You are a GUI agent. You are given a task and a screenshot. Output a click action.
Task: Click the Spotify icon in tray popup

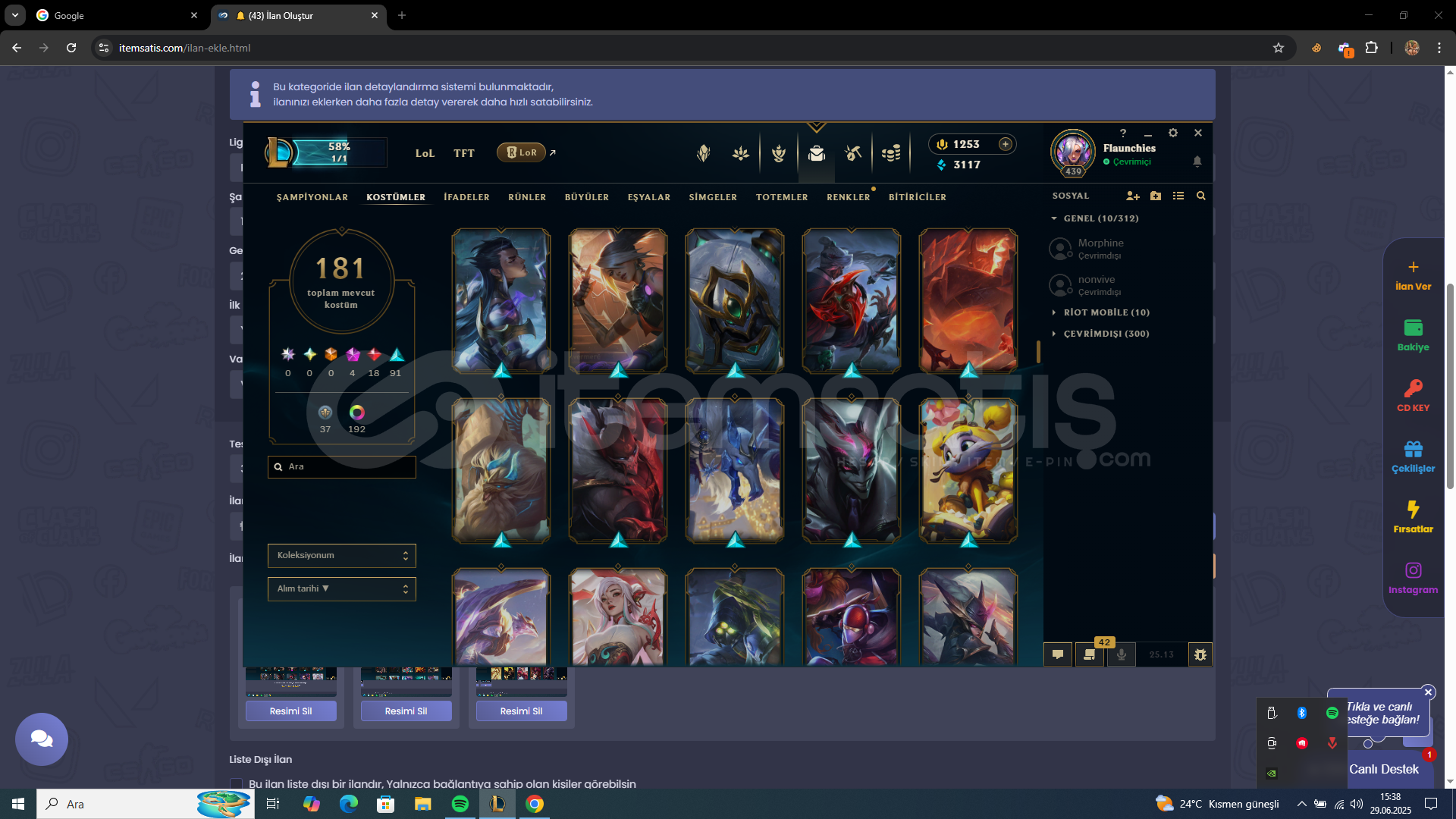(1332, 713)
